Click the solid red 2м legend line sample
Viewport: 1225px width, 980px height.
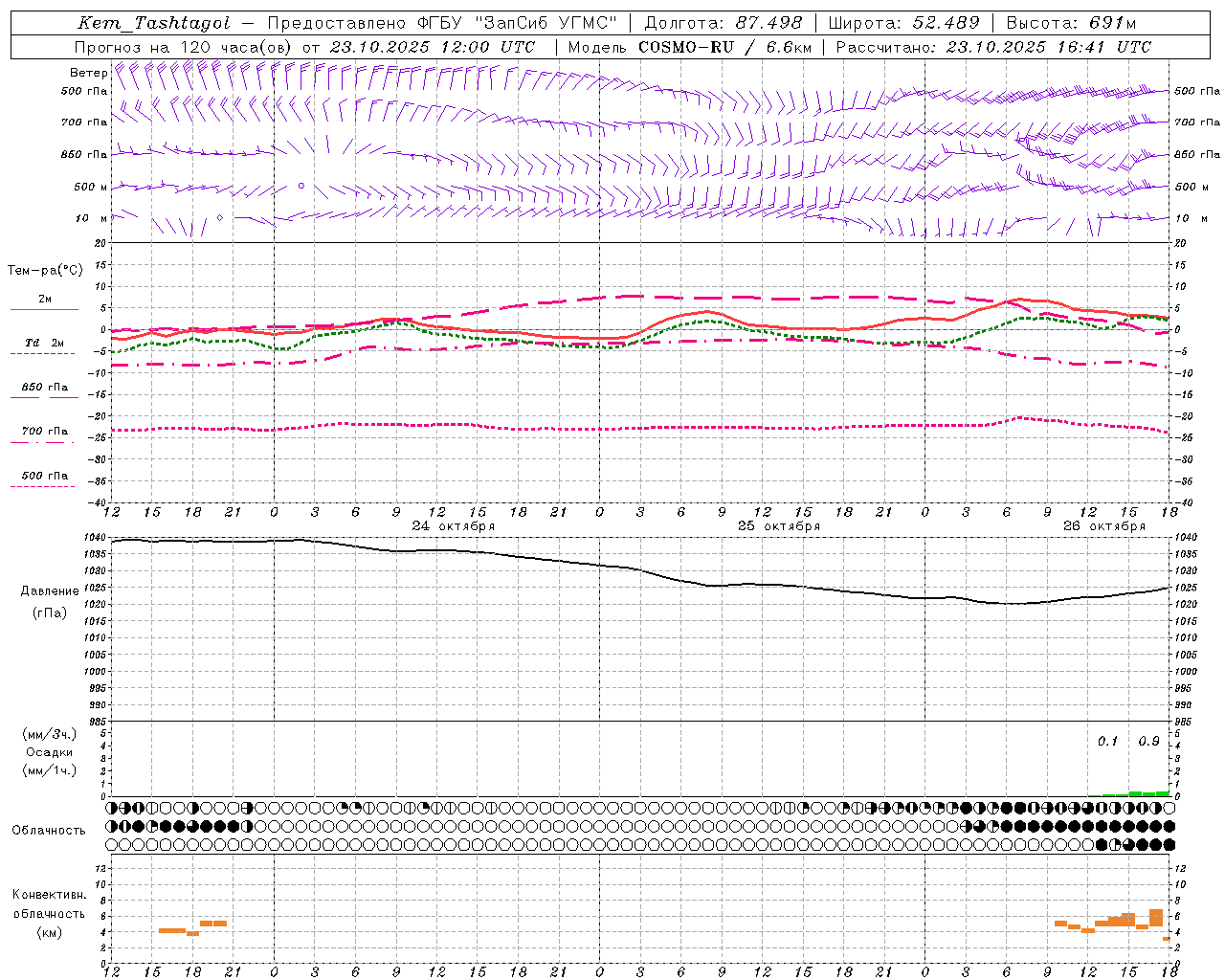44,310
